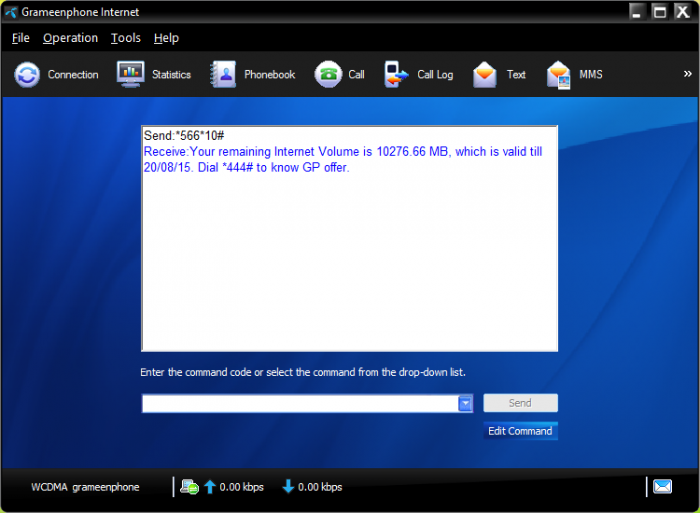Click the USSD response text area
Viewport: 700px width, 513px height.
pos(350,239)
